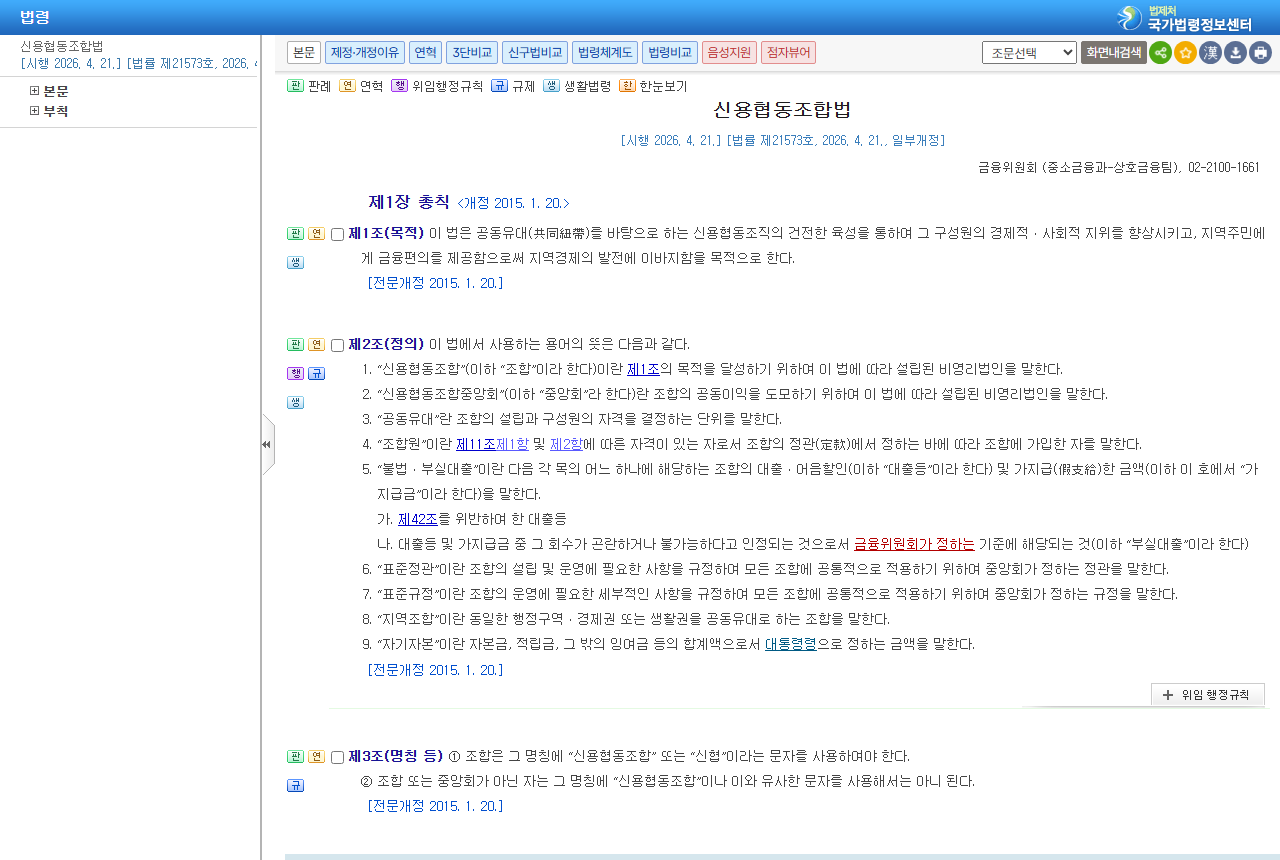Expand the 부칙 tree node
The height and width of the screenshot is (860, 1280).
(x=35, y=111)
